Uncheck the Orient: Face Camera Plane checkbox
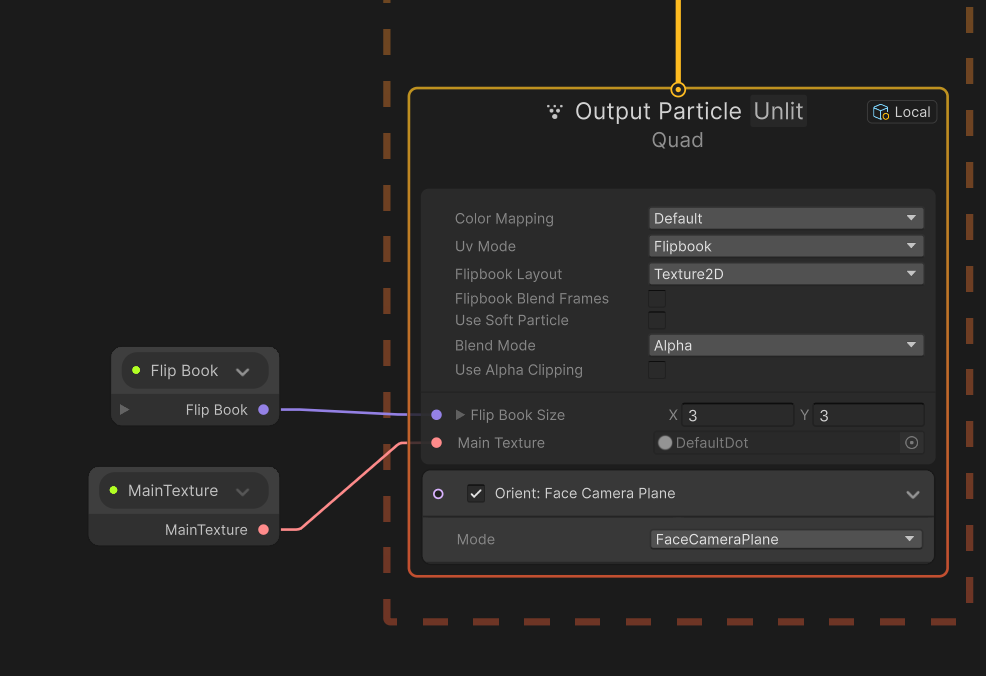This screenshot has height=676, width=986. 476,493
